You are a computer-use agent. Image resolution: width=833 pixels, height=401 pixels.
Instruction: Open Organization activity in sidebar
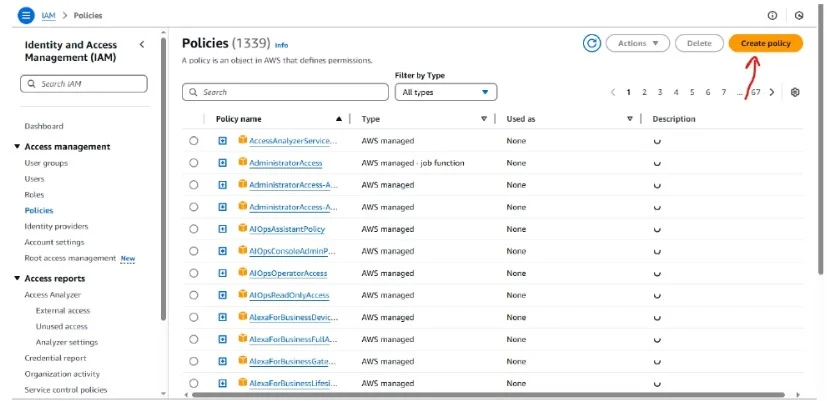(x=62, y=374)
